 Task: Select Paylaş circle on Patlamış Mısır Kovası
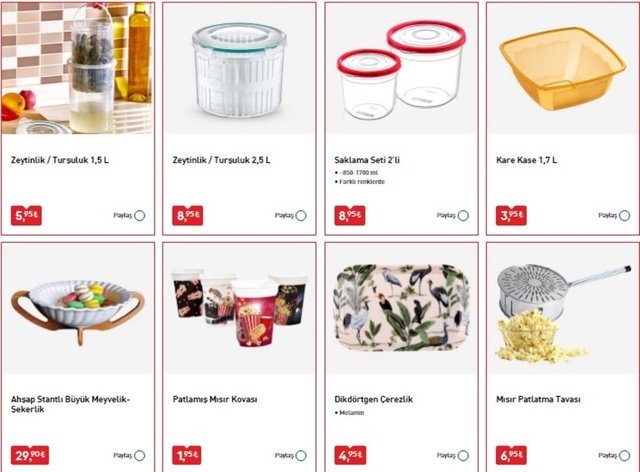pos(301,455)
